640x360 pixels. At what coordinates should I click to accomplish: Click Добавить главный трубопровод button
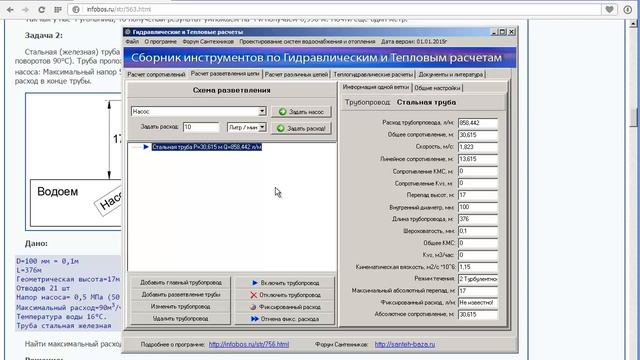click(x=180, y=282)
